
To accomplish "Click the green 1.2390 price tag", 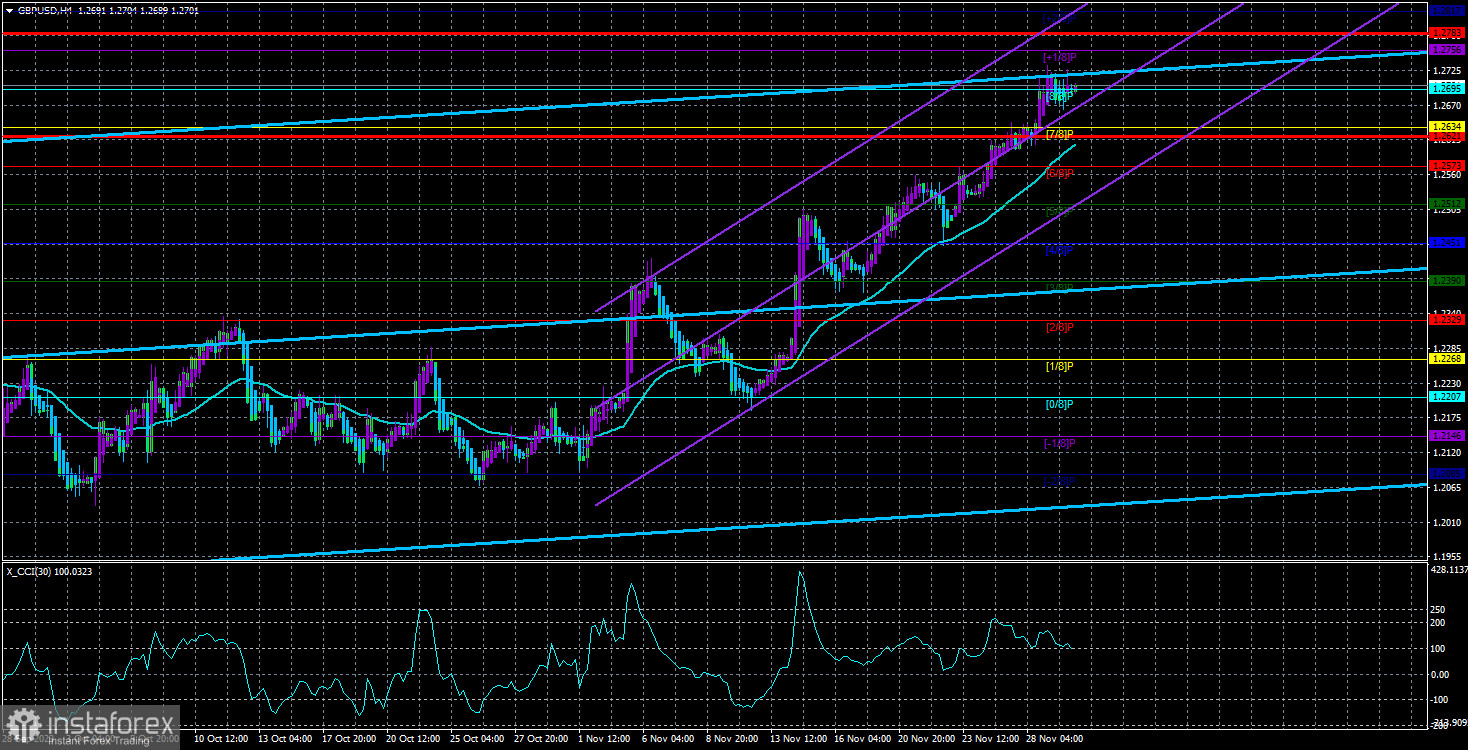I will tap(1447, 281).
